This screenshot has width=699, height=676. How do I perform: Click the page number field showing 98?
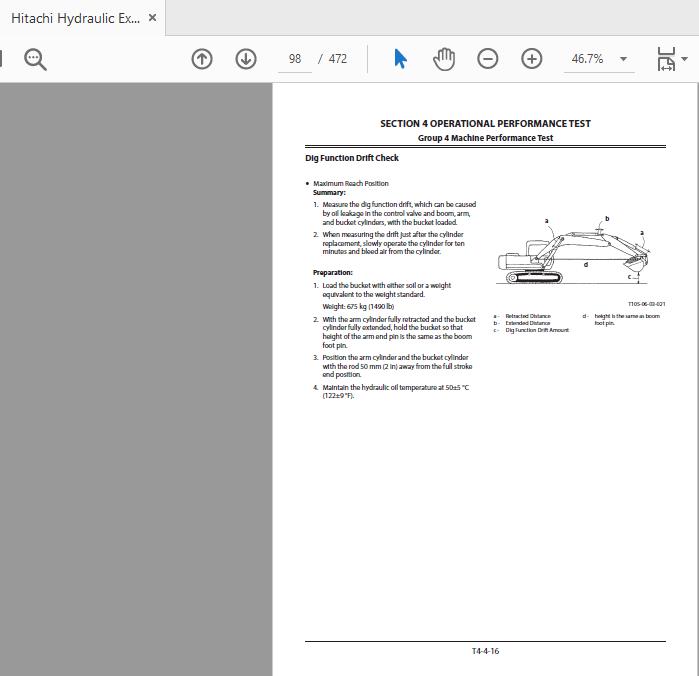pyautogui.click(x=295, y=59)
